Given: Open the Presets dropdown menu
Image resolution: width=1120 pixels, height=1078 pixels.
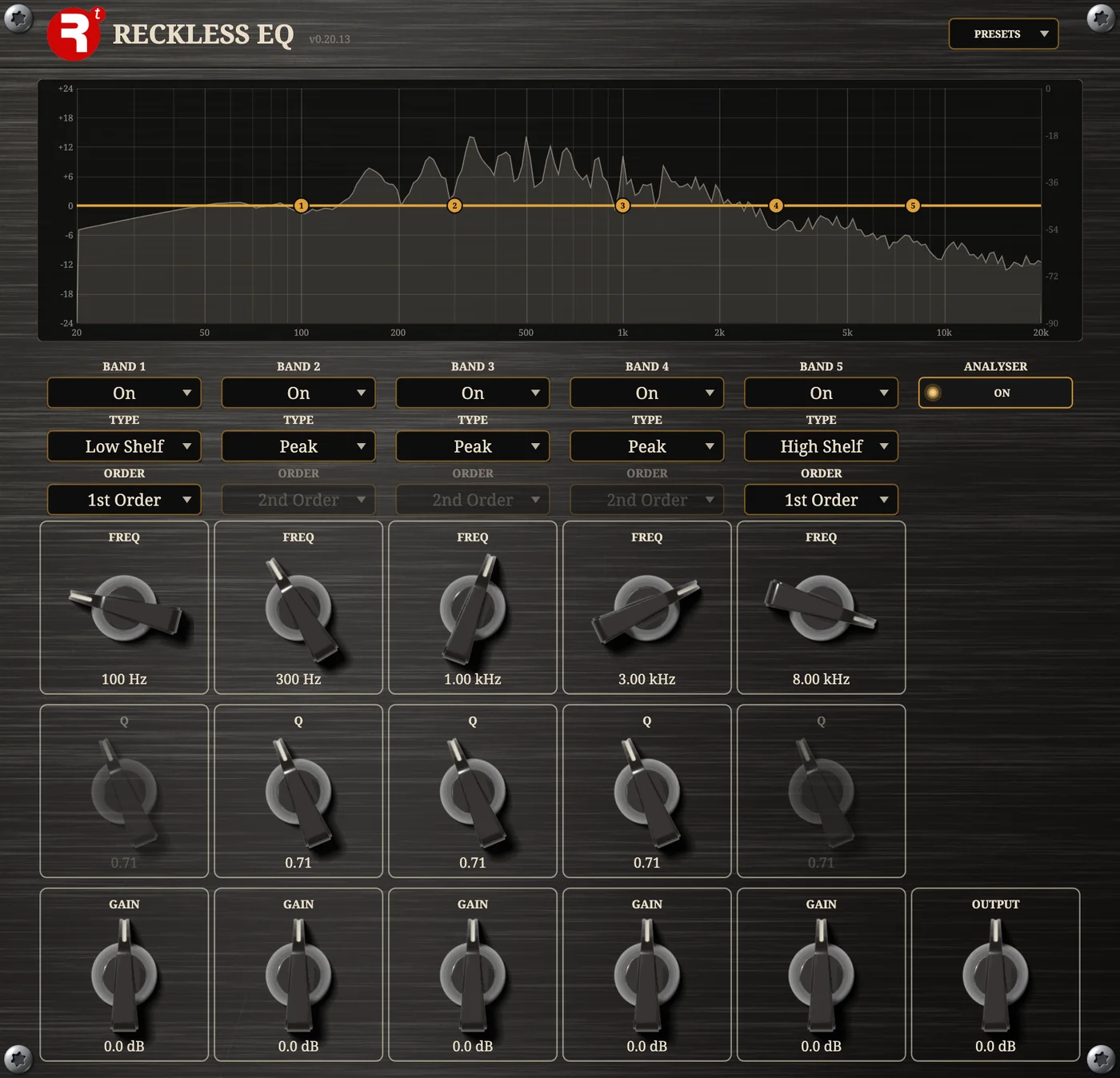Looking at the screenshot, I should tap(1003, 34).
